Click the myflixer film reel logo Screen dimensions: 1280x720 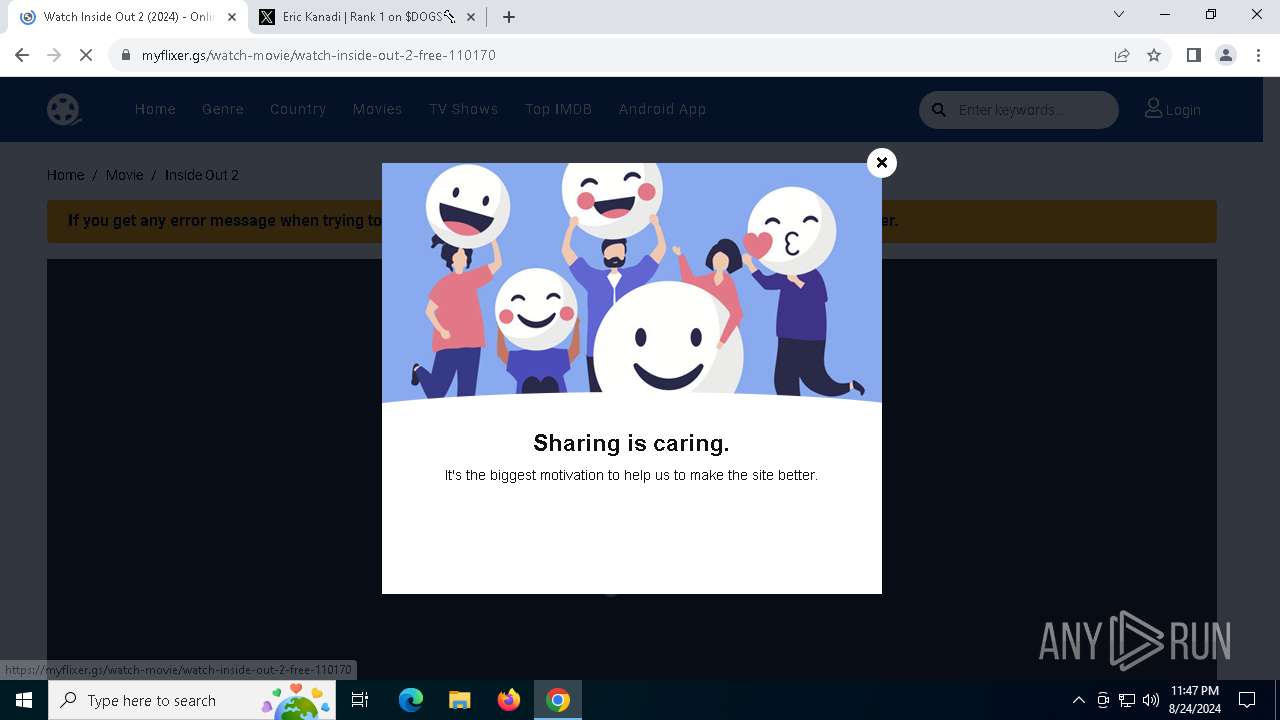[64, 109]
